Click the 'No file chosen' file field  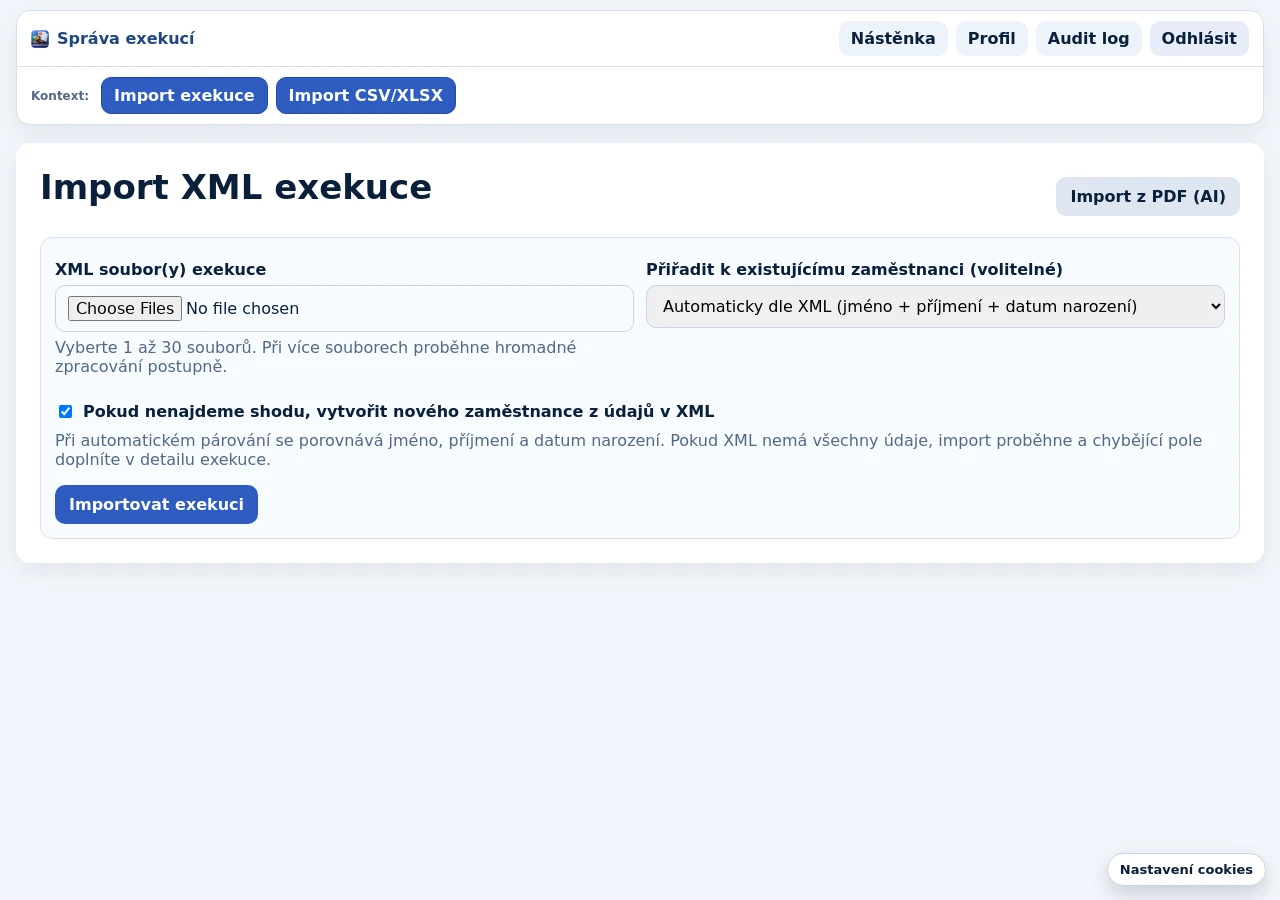[x=344, y=308]
